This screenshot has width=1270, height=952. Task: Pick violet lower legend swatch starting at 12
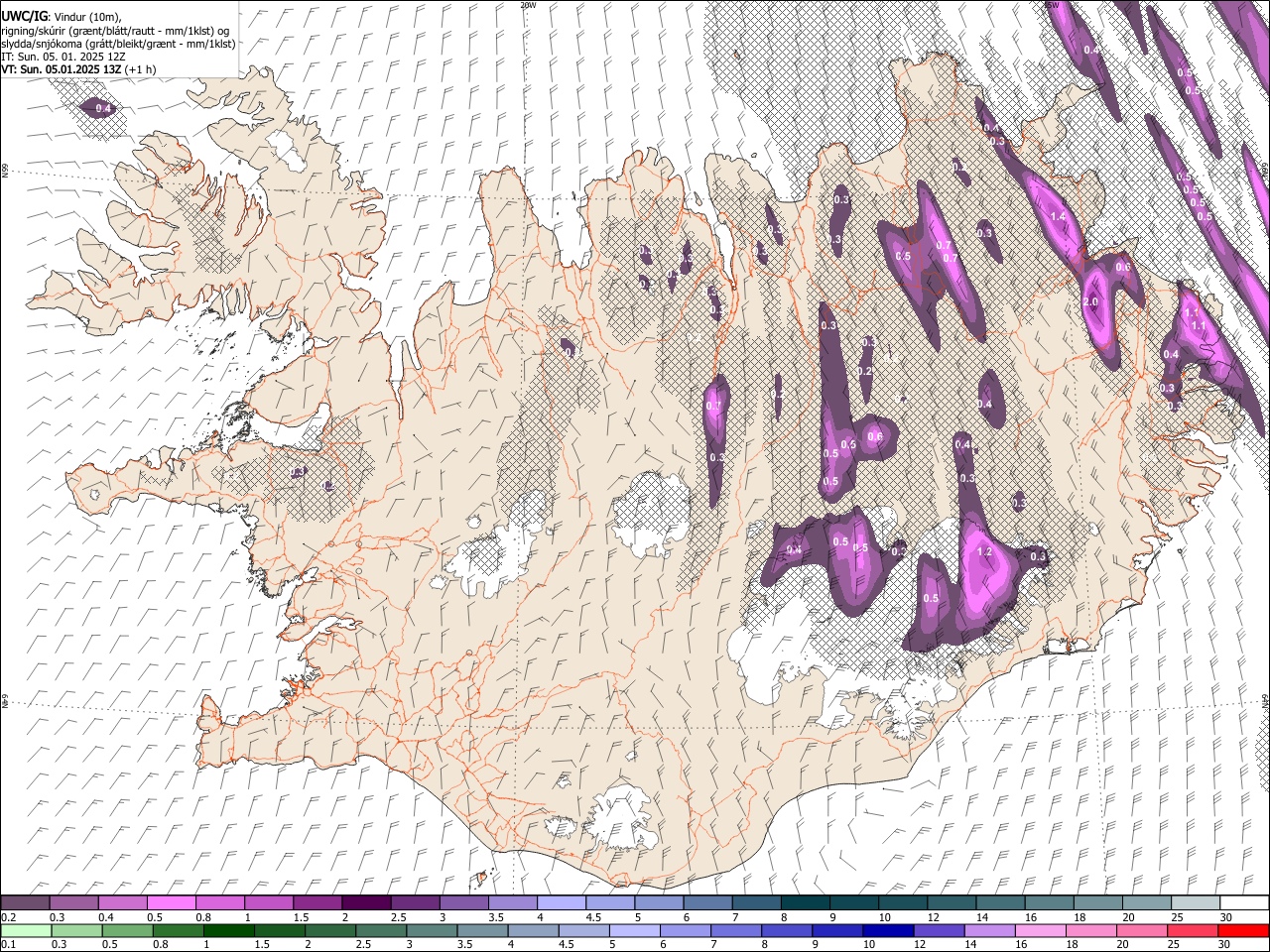pyautogui.click(x=938, y=930)
